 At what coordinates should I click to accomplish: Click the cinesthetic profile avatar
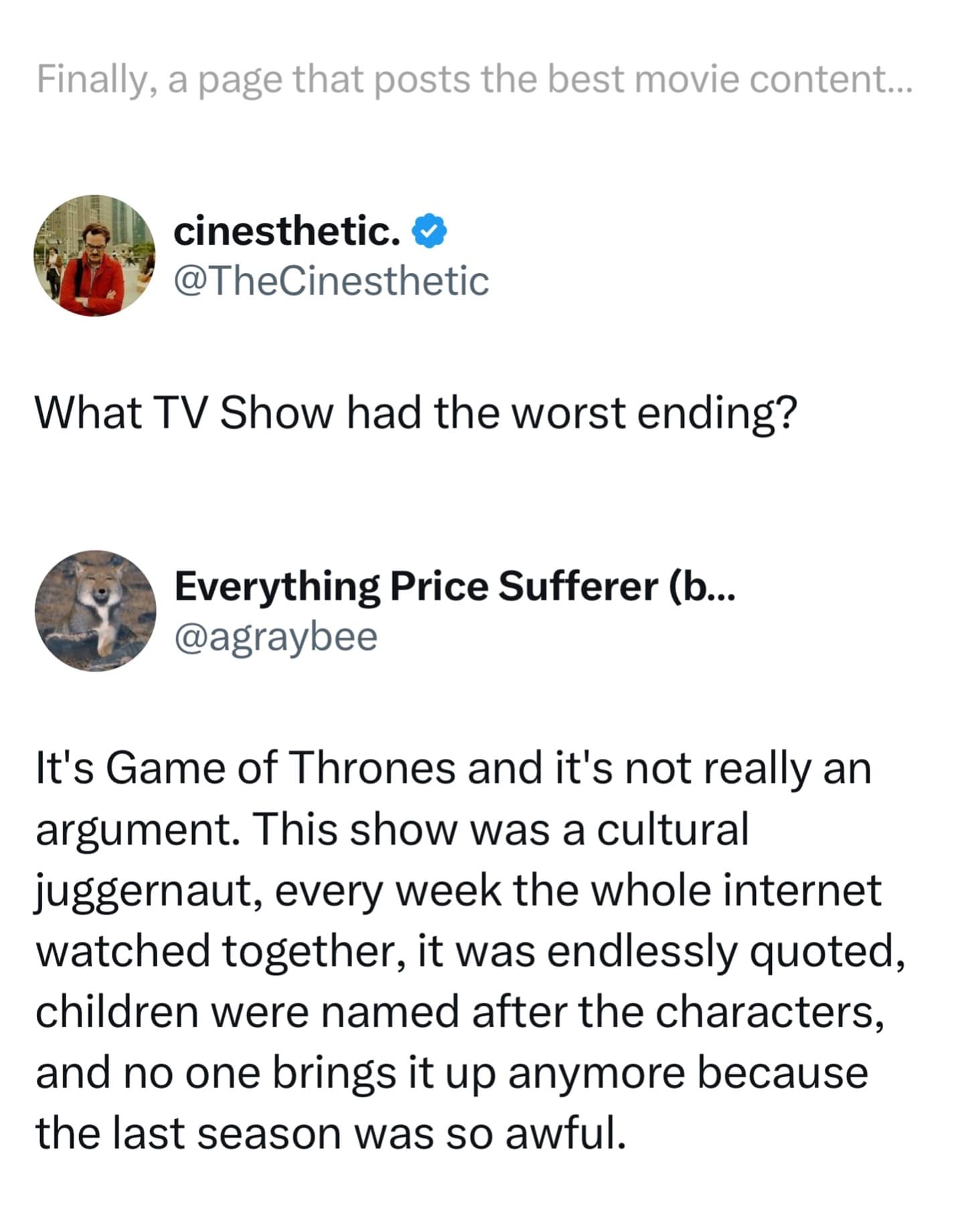point(94,256)
